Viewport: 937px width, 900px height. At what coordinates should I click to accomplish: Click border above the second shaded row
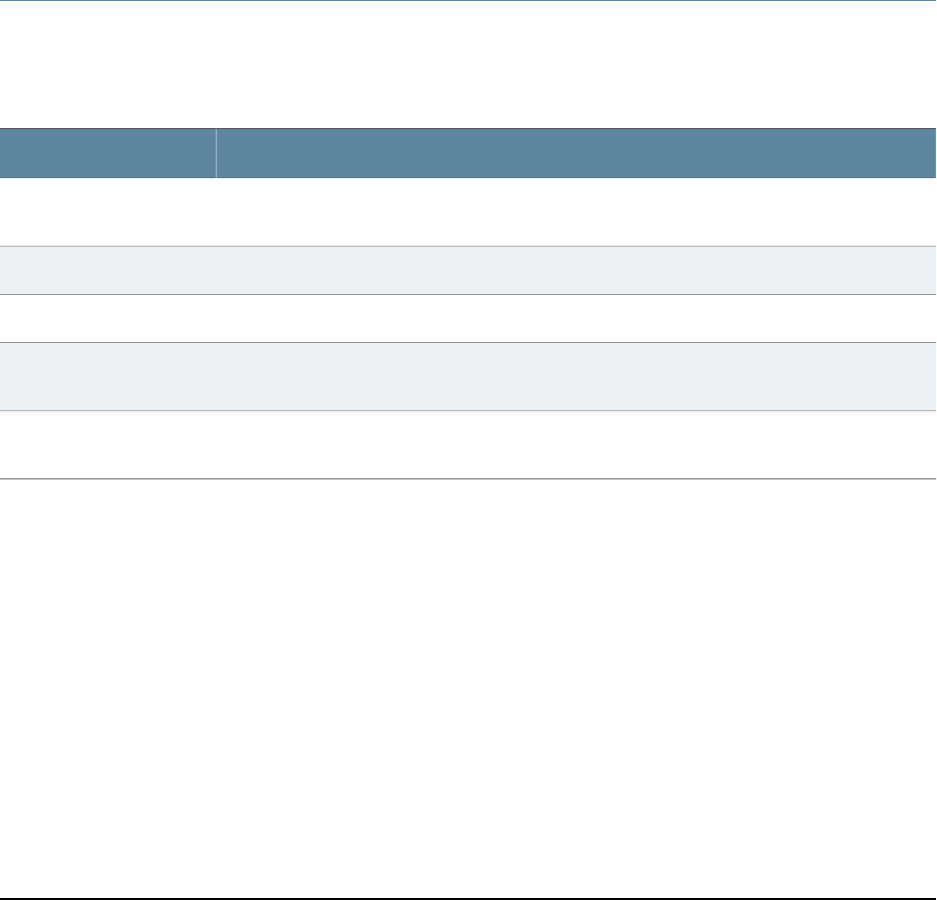(x=468, y=342)
